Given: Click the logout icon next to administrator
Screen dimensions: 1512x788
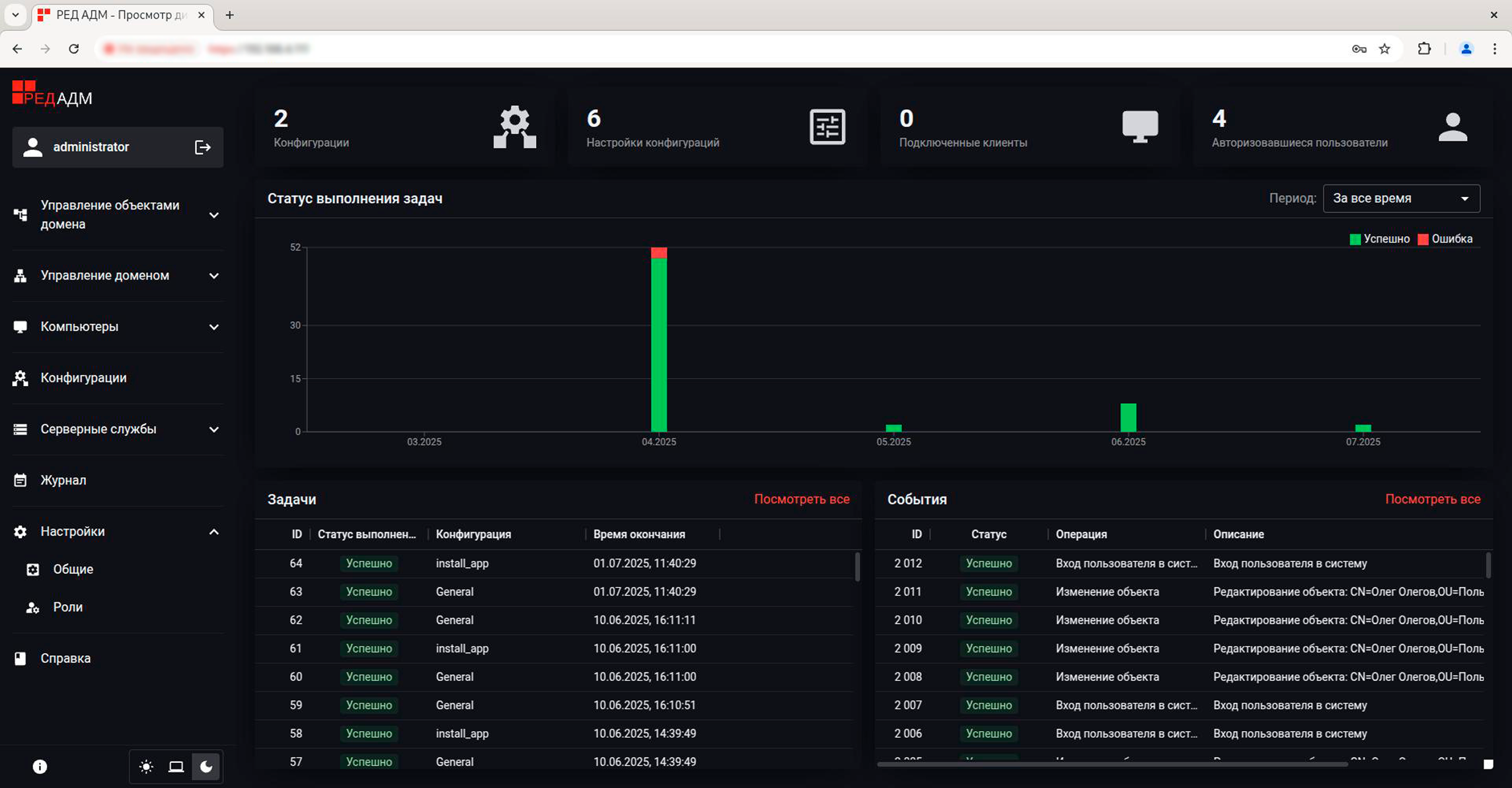Looking at the screenshot, I should 203,147.
